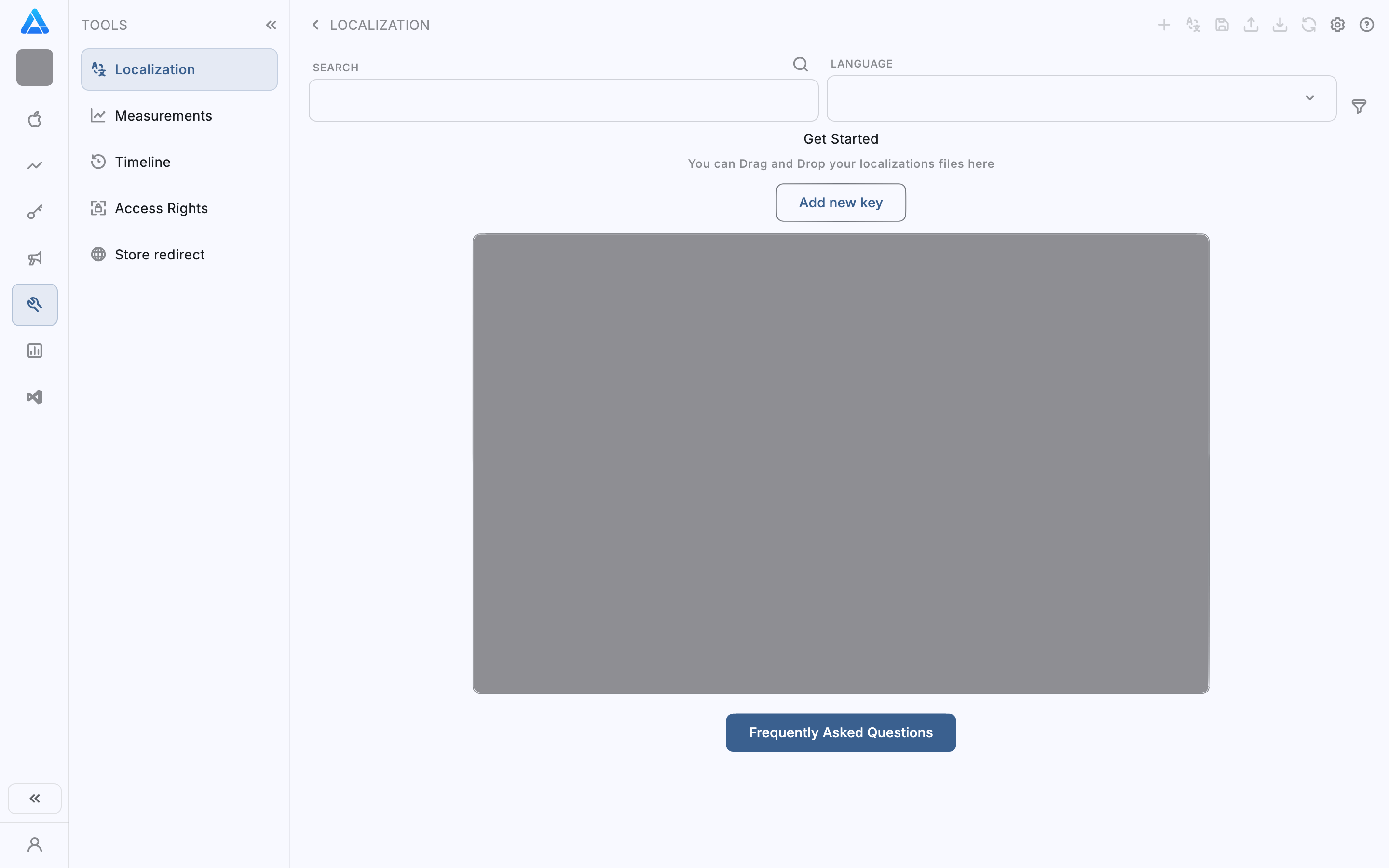Image resolution: width=1389 pixels, height=868 pixels.
Task: Click the search magnifier icon
Action: coord(800,64)
